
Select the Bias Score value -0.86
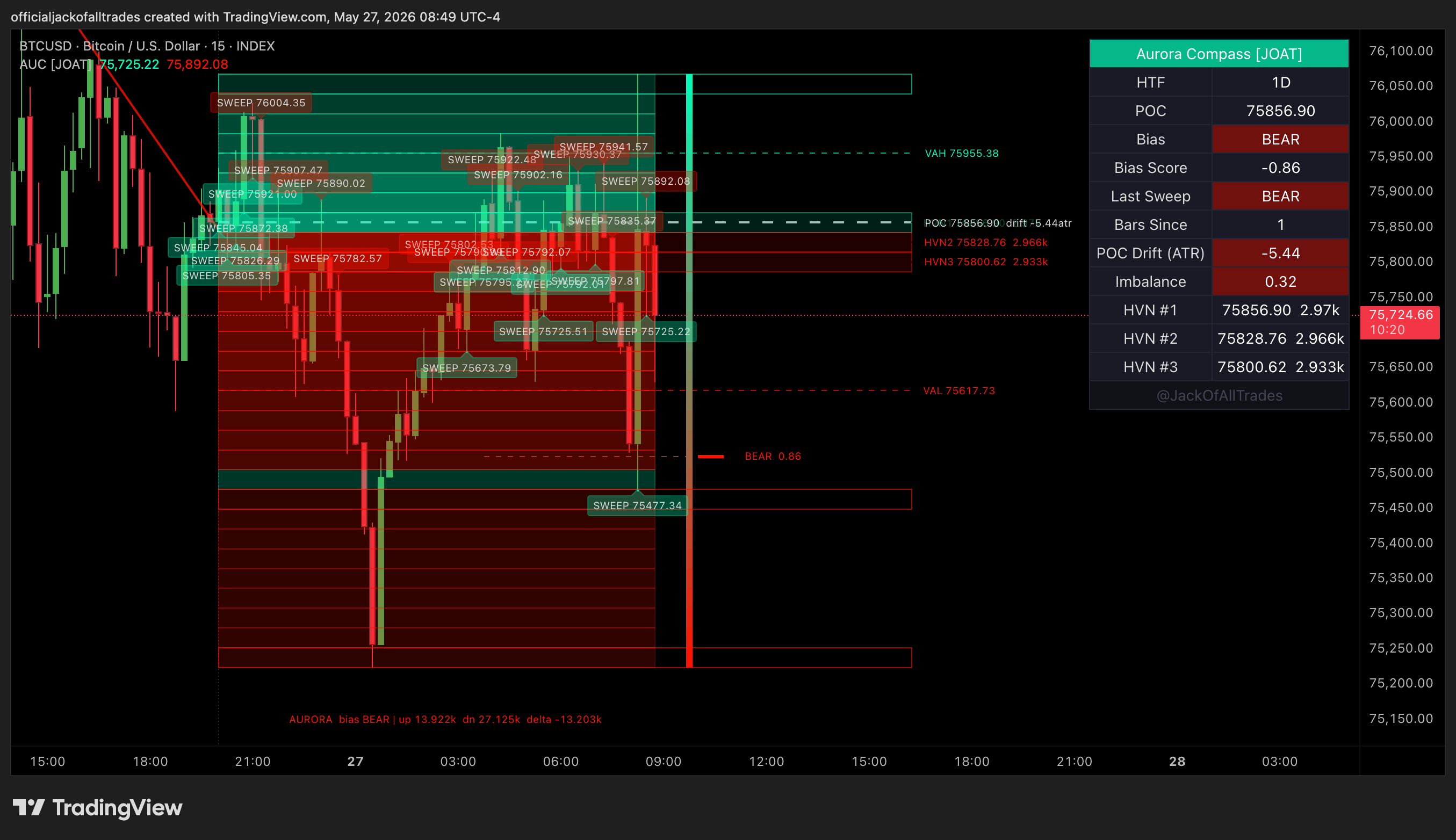point(1280,168)
